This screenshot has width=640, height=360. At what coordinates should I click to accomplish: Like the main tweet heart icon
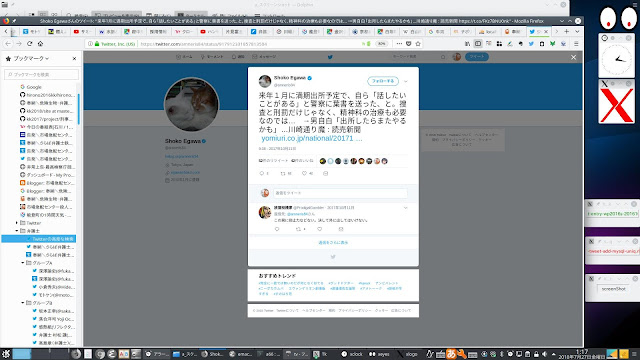pyautogui.click(x=304, y=173)
